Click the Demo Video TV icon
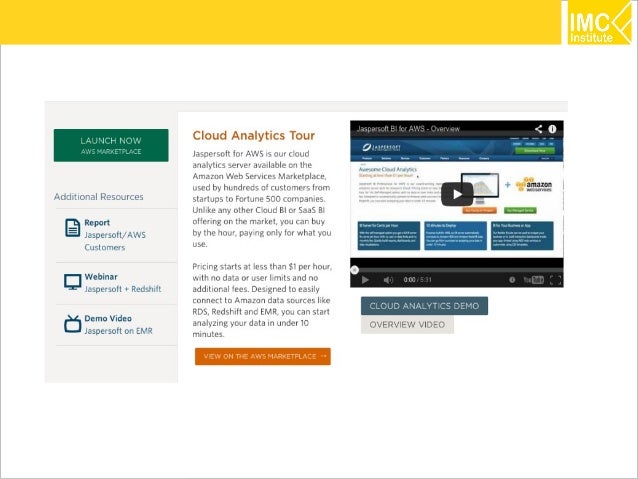 pos(72,324)
